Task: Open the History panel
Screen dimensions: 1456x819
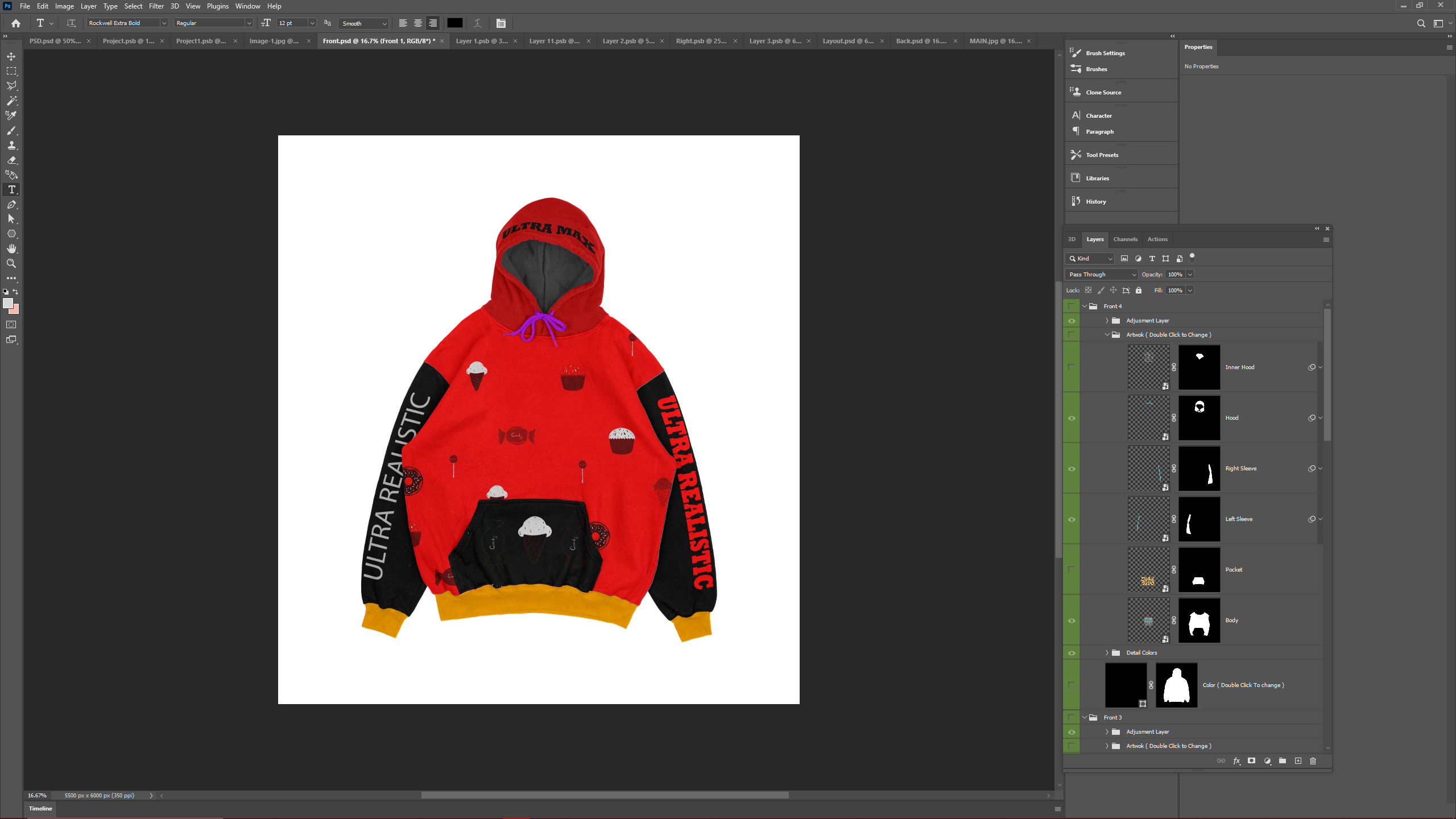Action: coord(1095,201)
